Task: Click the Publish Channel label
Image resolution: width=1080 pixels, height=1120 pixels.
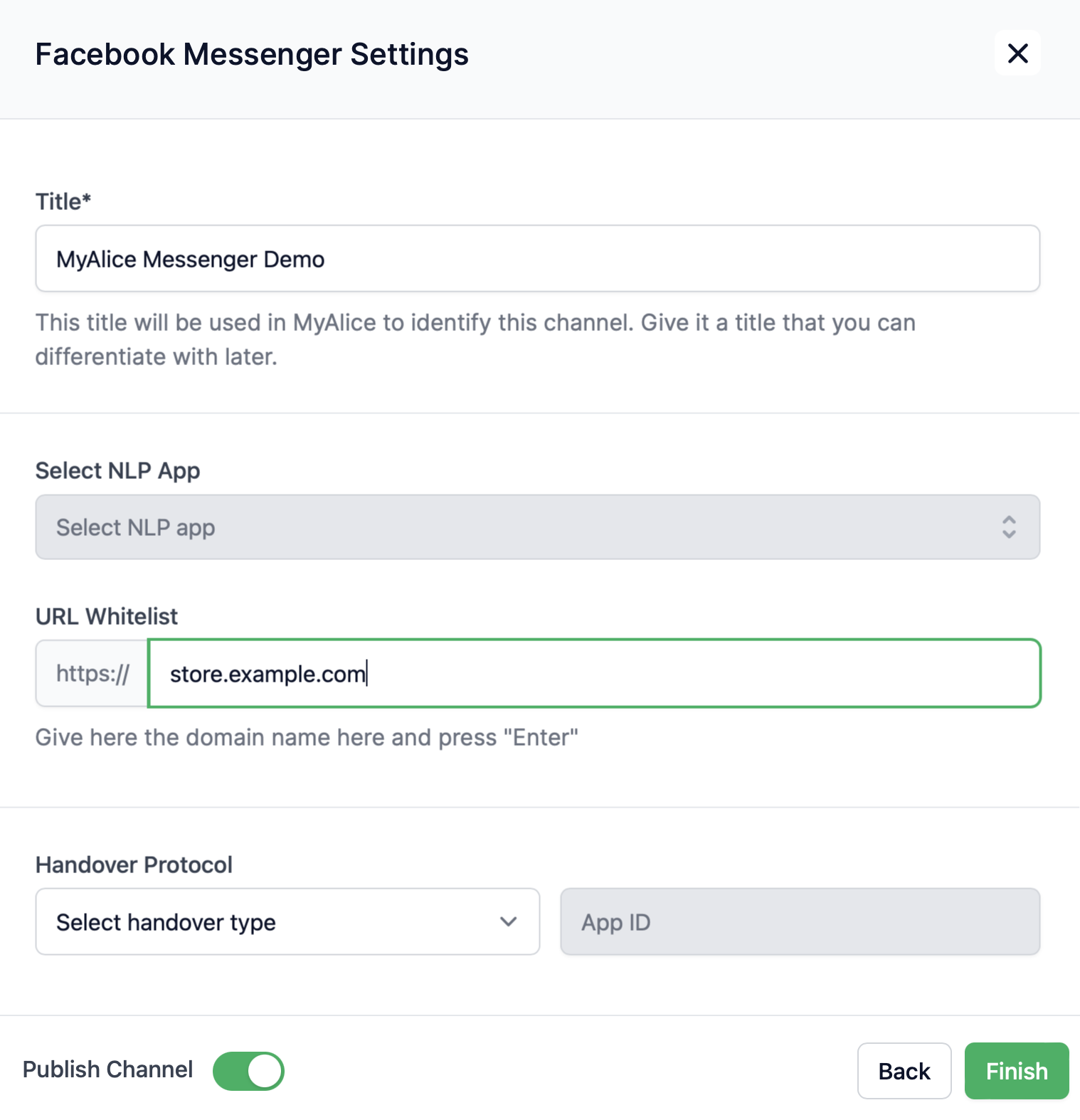Action: click(x=108, y=1069)
